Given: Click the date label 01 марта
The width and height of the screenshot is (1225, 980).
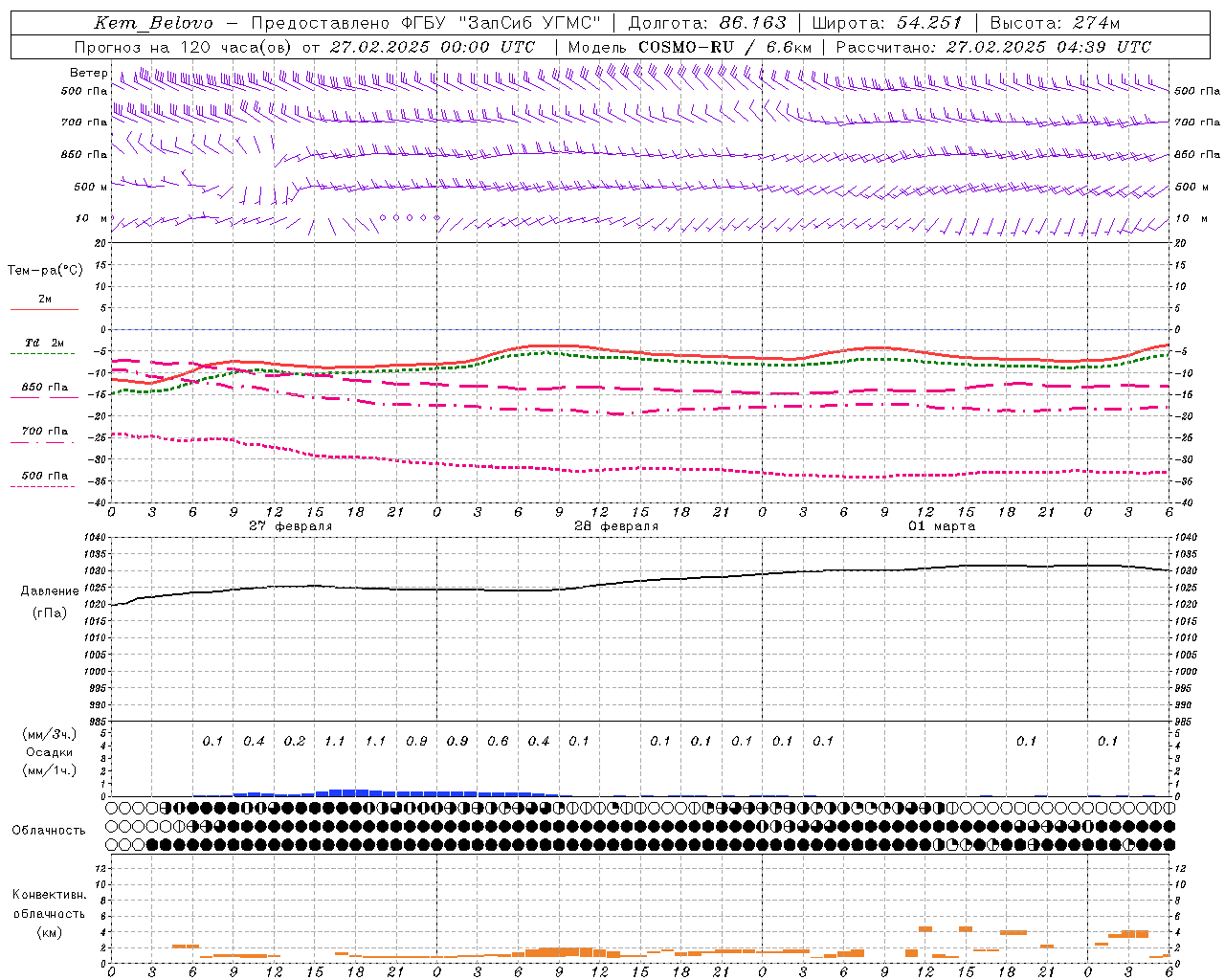Looking at the screenshot, I should tap(942, 525).
